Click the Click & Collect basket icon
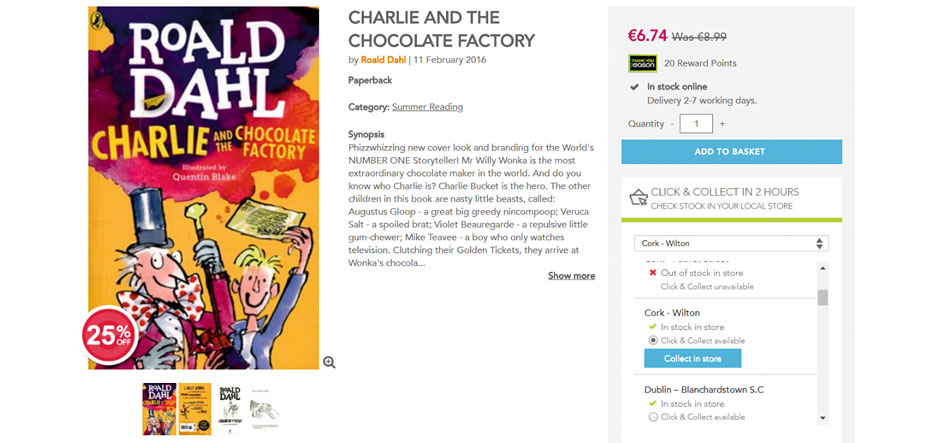This screenshot has height=443, width=940. (637, 197)
